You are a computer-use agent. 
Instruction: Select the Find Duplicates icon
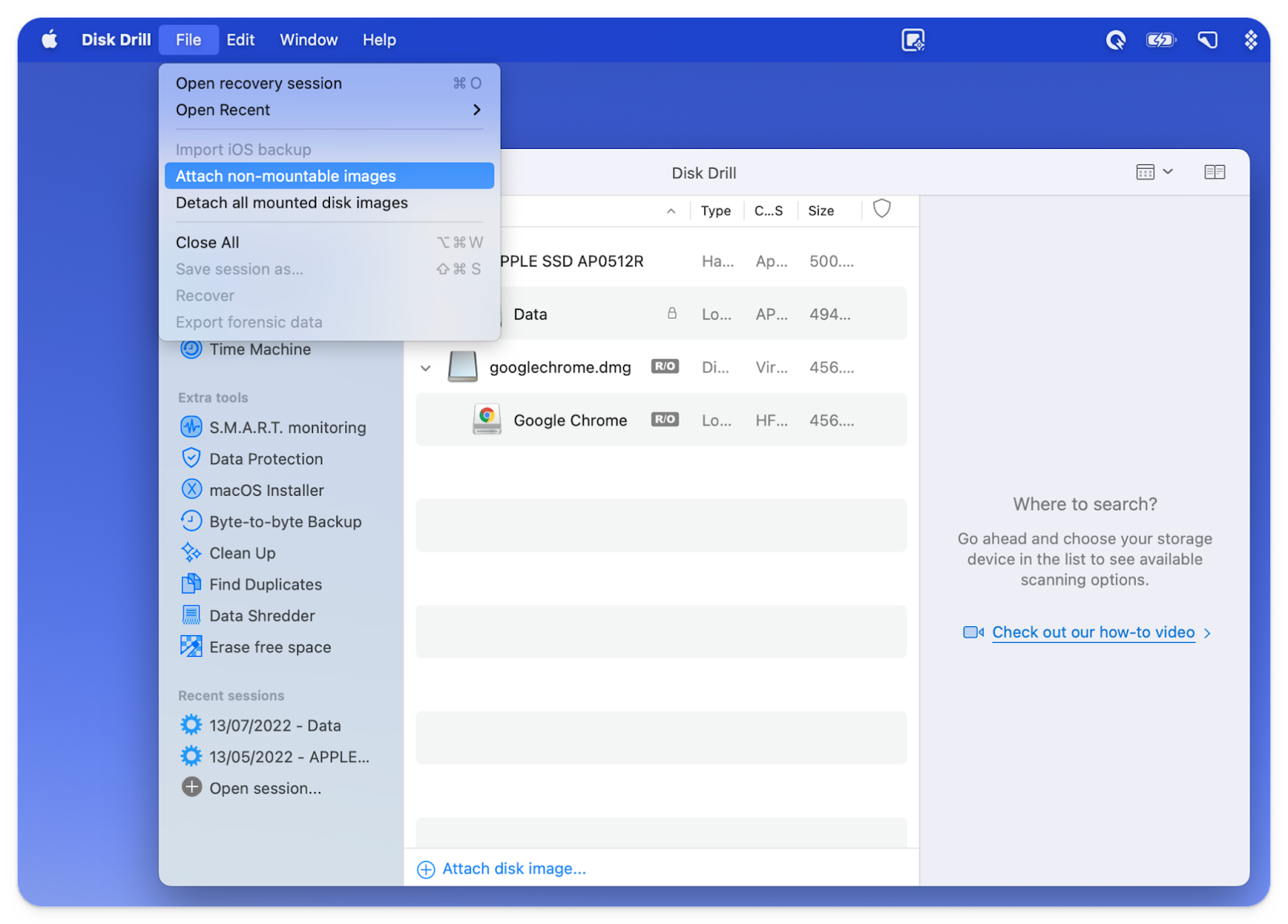pos(191,584)
